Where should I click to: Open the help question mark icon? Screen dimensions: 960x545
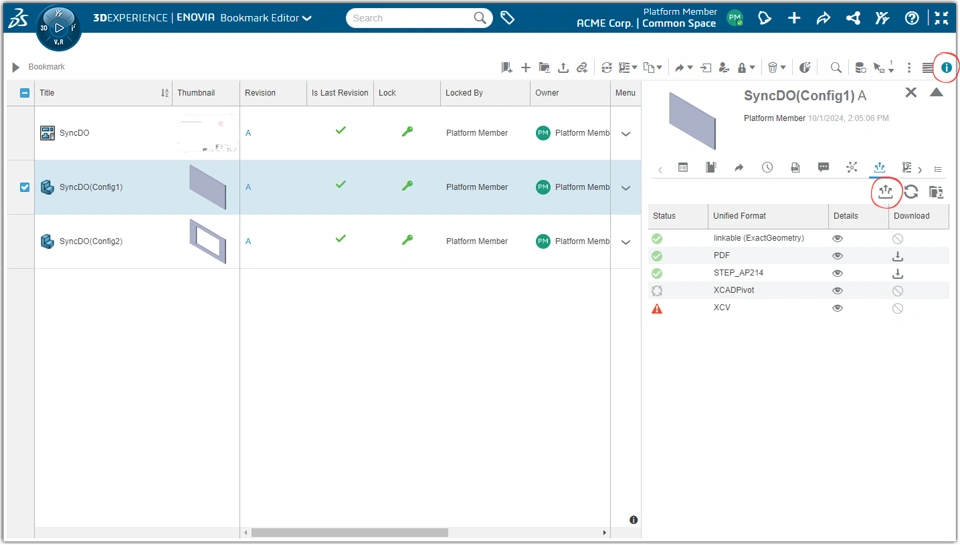tap(912, 18)
